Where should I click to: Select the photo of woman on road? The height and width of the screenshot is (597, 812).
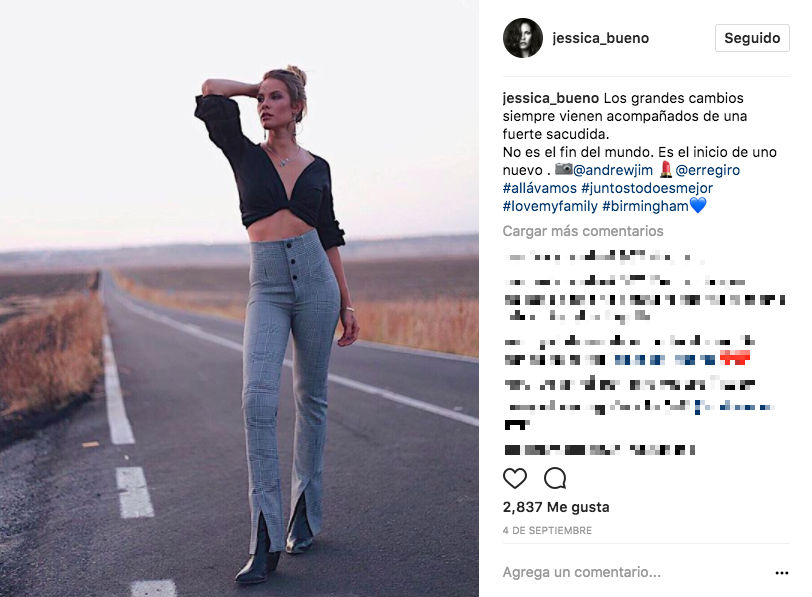[239, 298]
